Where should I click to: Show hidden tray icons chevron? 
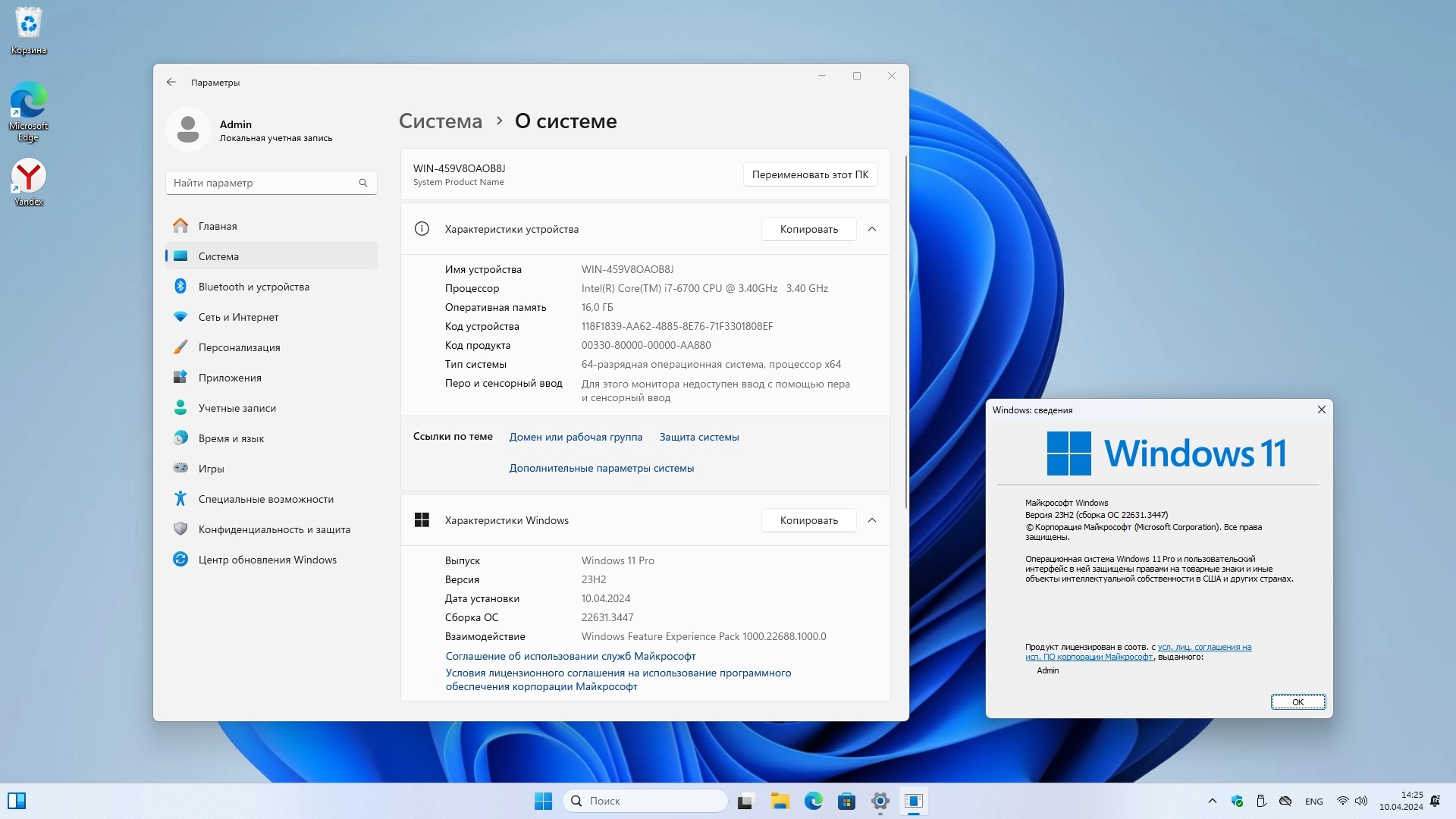1212,801
